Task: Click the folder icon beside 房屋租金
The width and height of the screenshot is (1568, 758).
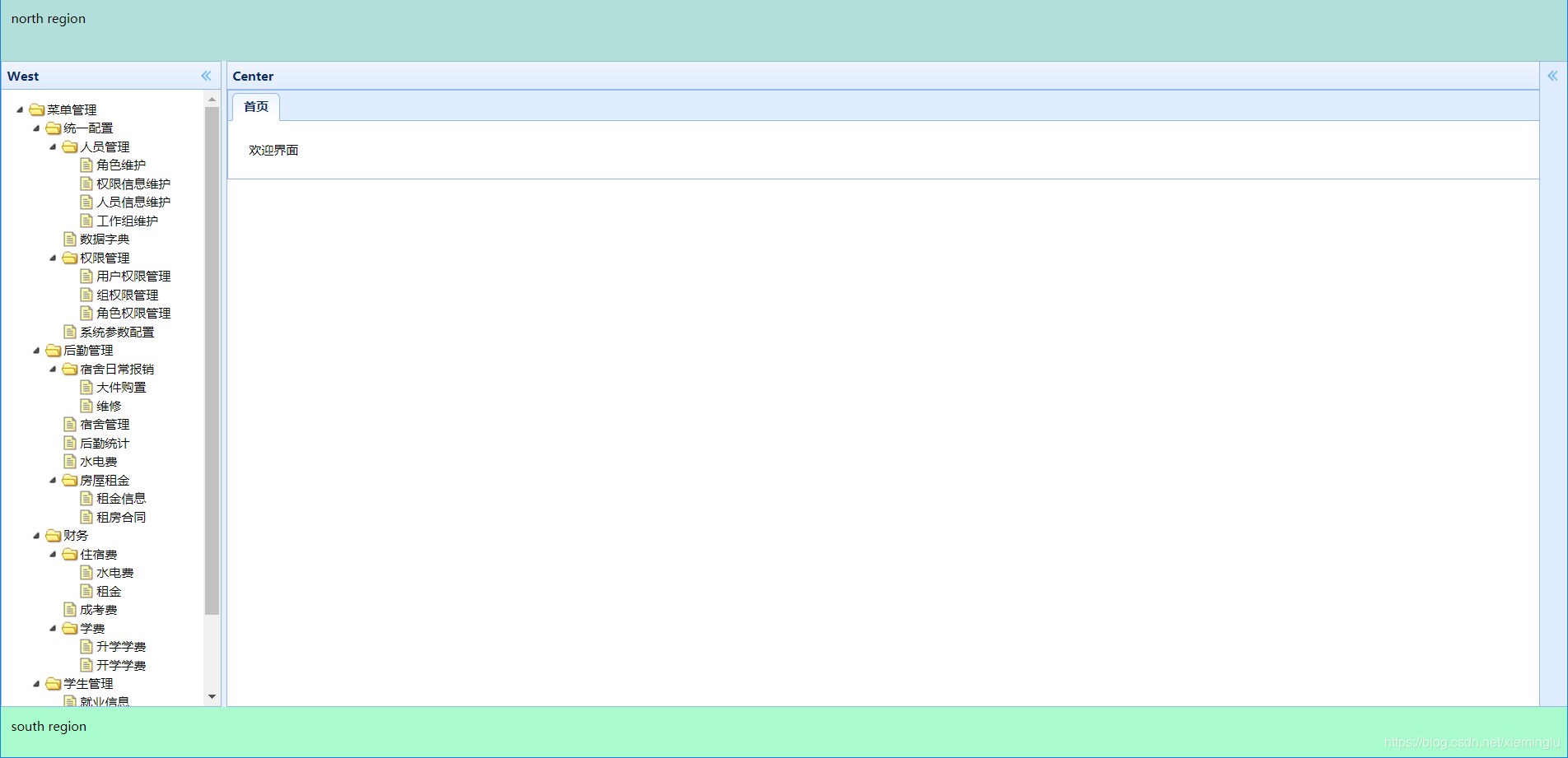Action: 69,480
